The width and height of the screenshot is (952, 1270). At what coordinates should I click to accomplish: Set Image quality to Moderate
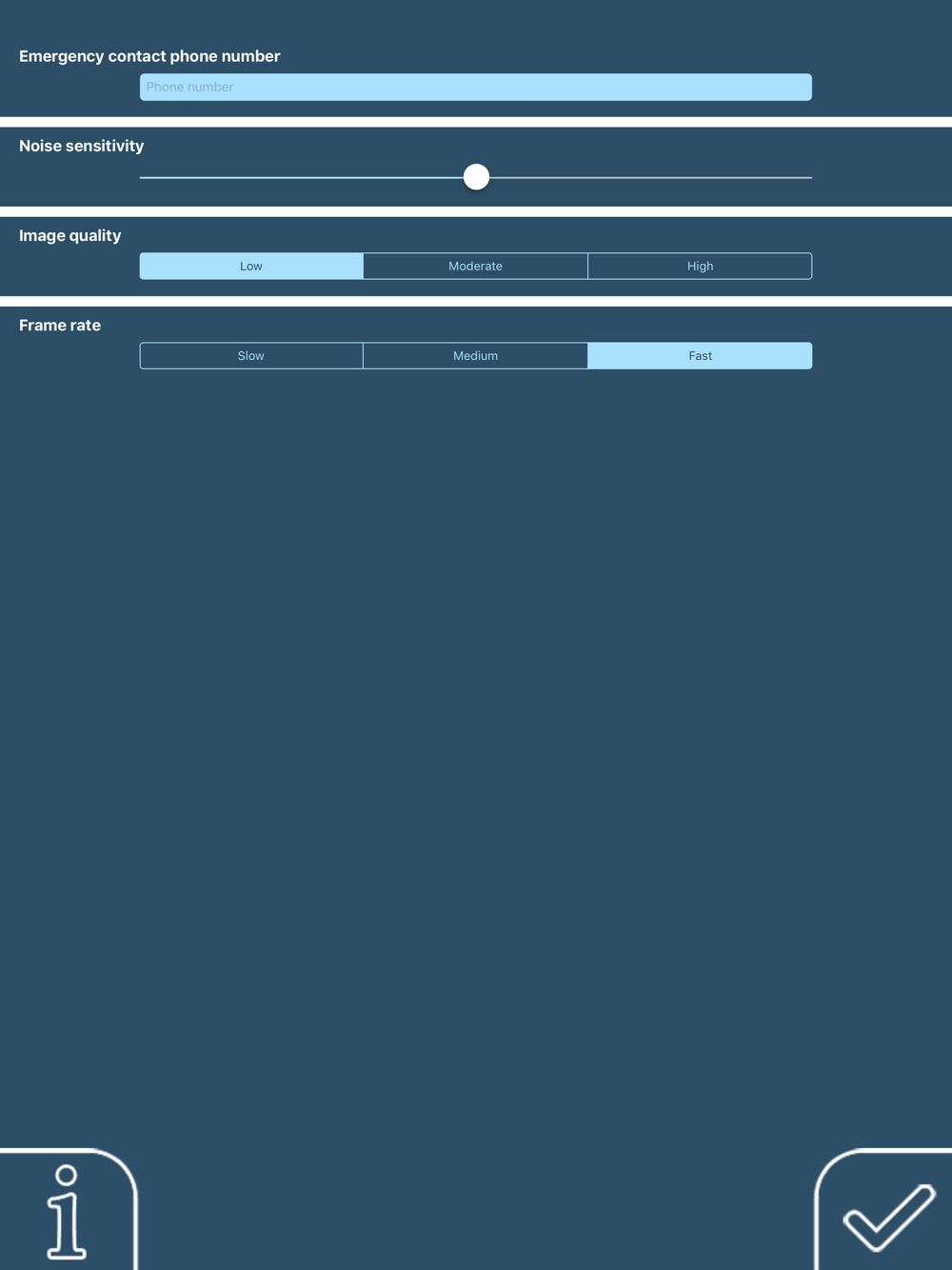point(476,266)
